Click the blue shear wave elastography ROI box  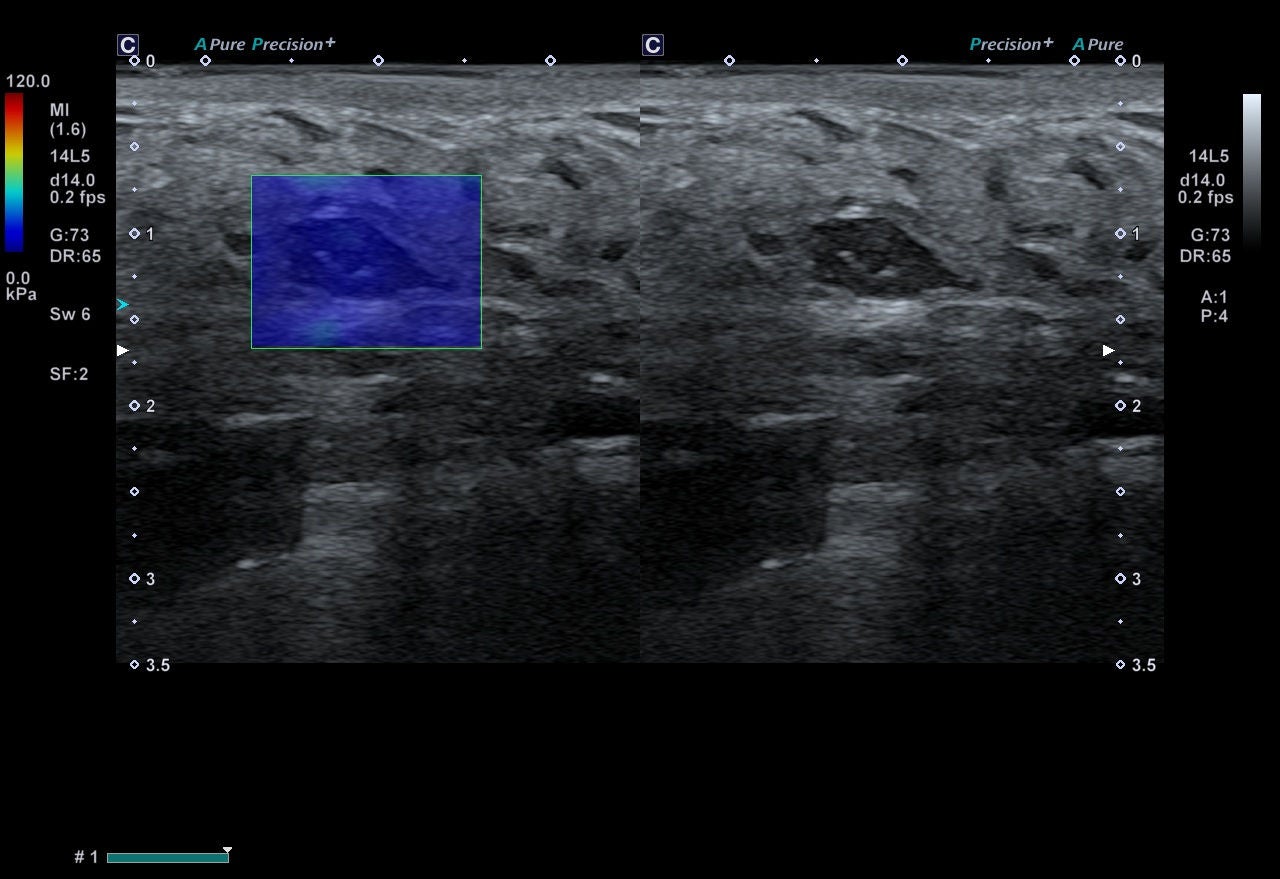pyautogui.click(x=366, y=262)
